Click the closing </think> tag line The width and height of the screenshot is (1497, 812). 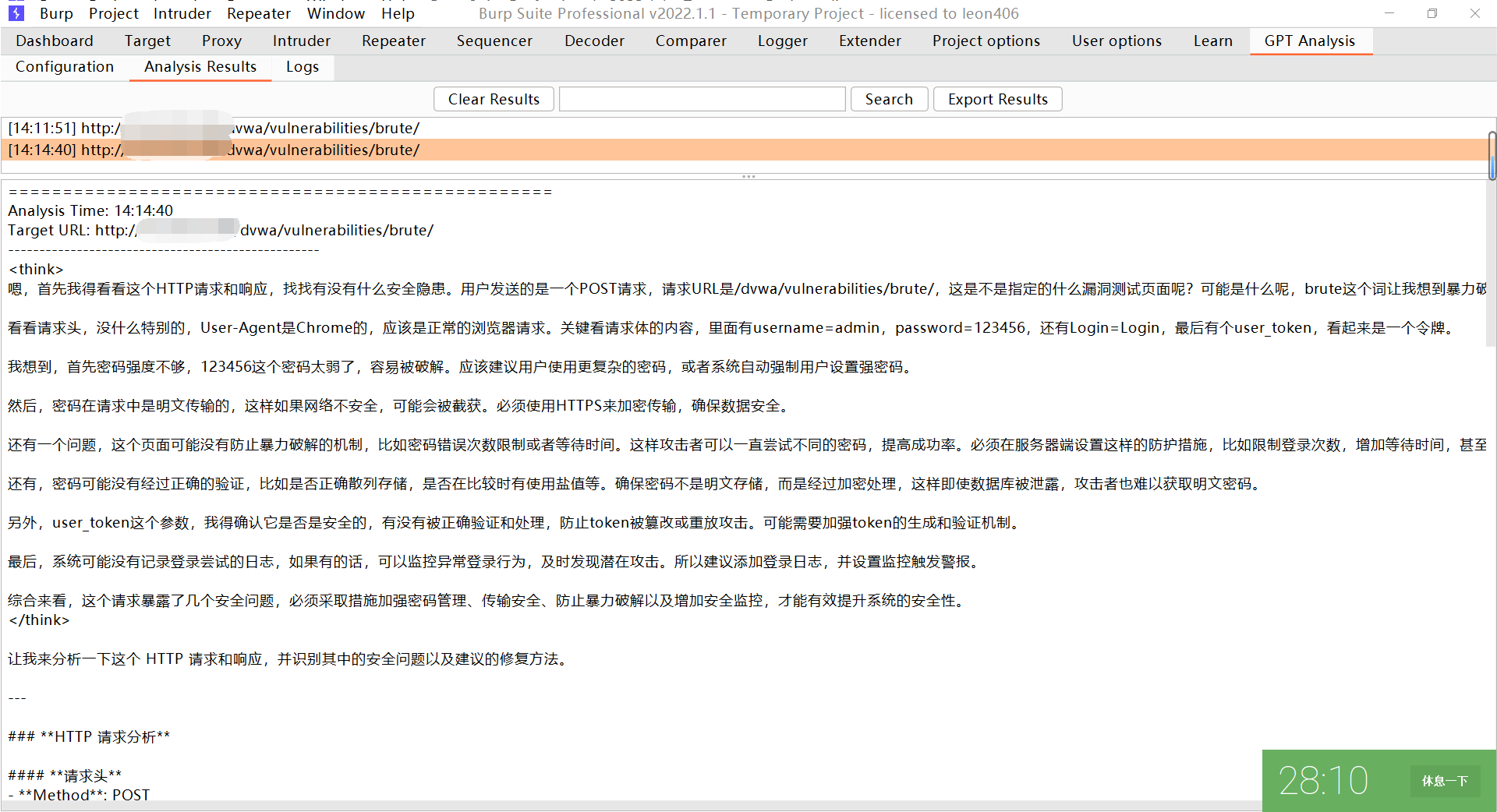39,620
